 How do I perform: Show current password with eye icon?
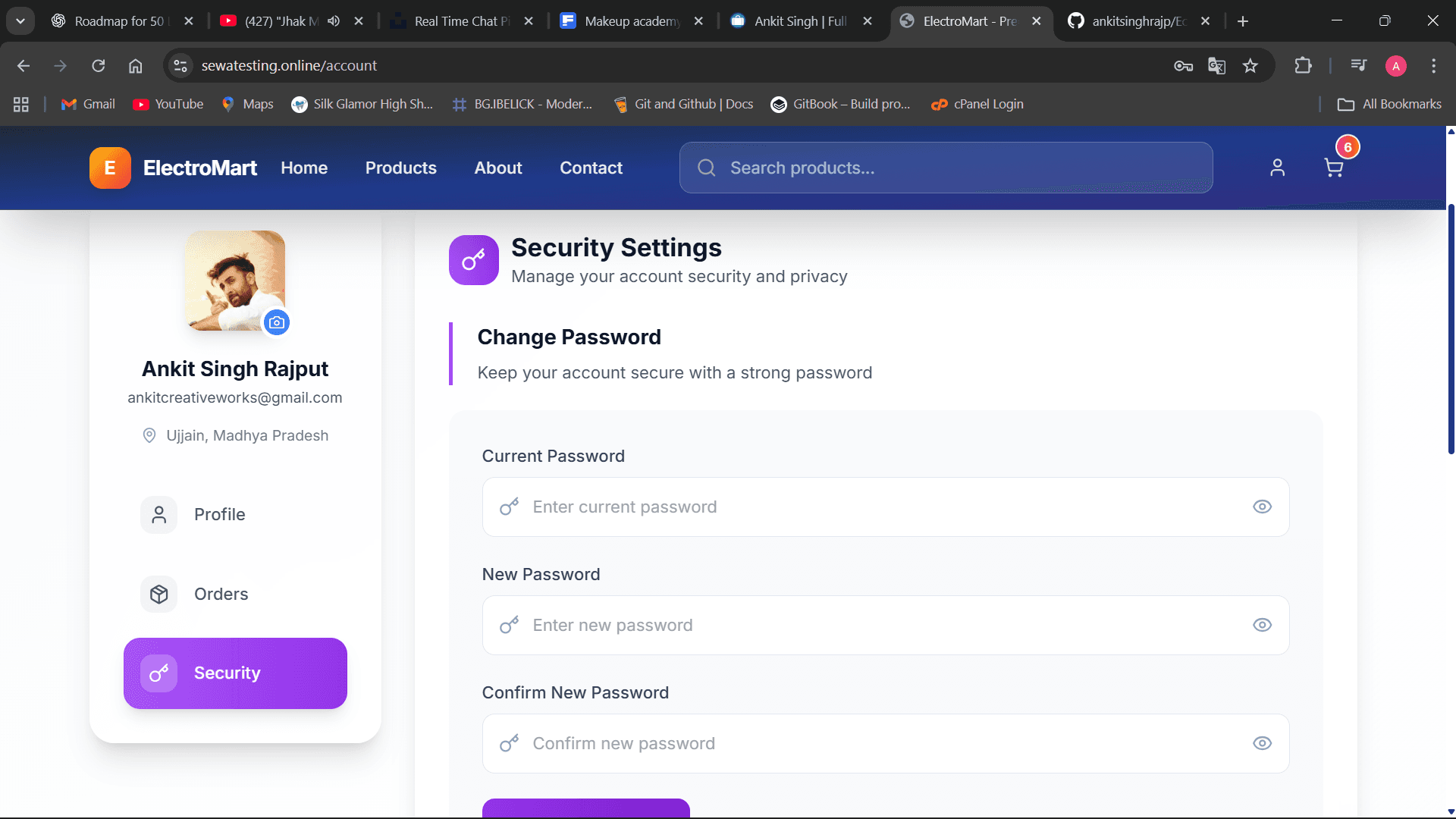click(x=1262, y=507)
